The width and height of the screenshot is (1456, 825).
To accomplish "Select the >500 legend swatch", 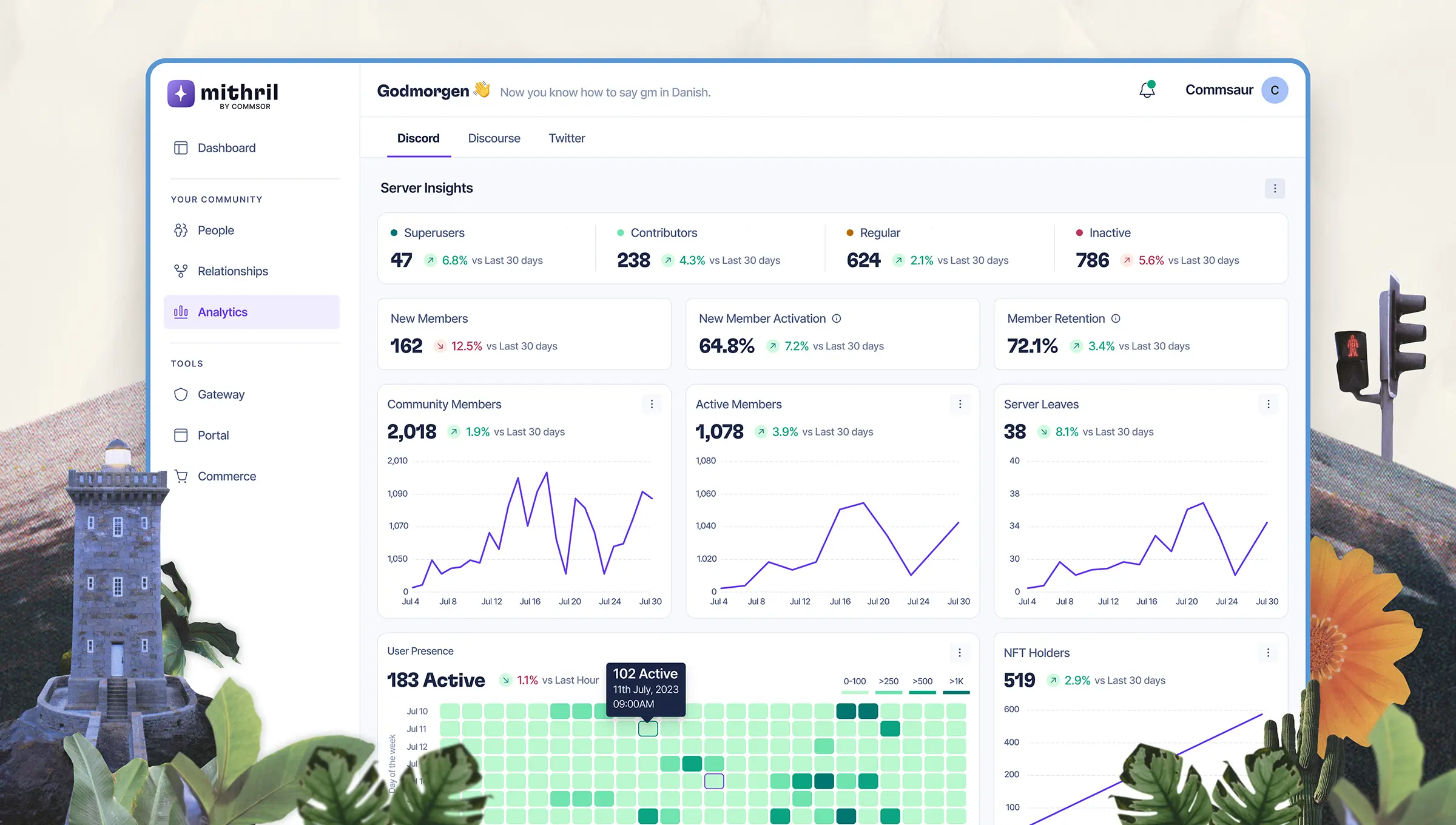I will 923,692.
